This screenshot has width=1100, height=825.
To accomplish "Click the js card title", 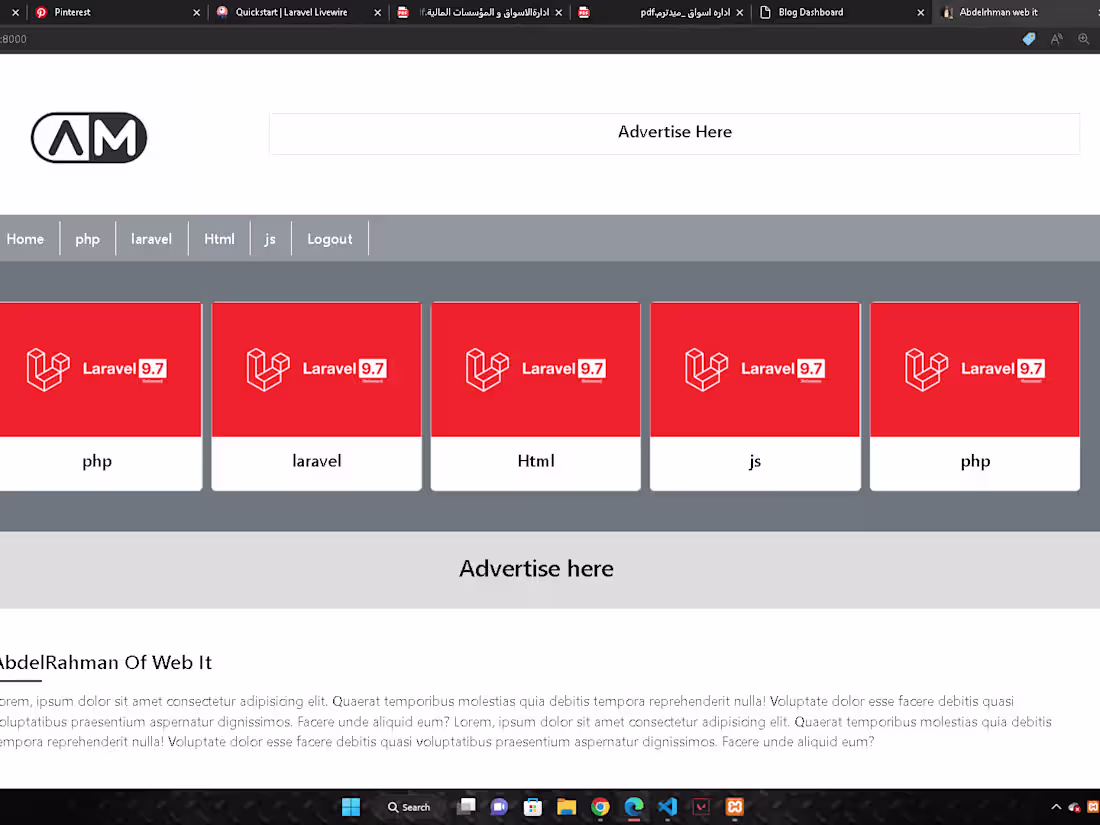I will (x=755, y=462).
